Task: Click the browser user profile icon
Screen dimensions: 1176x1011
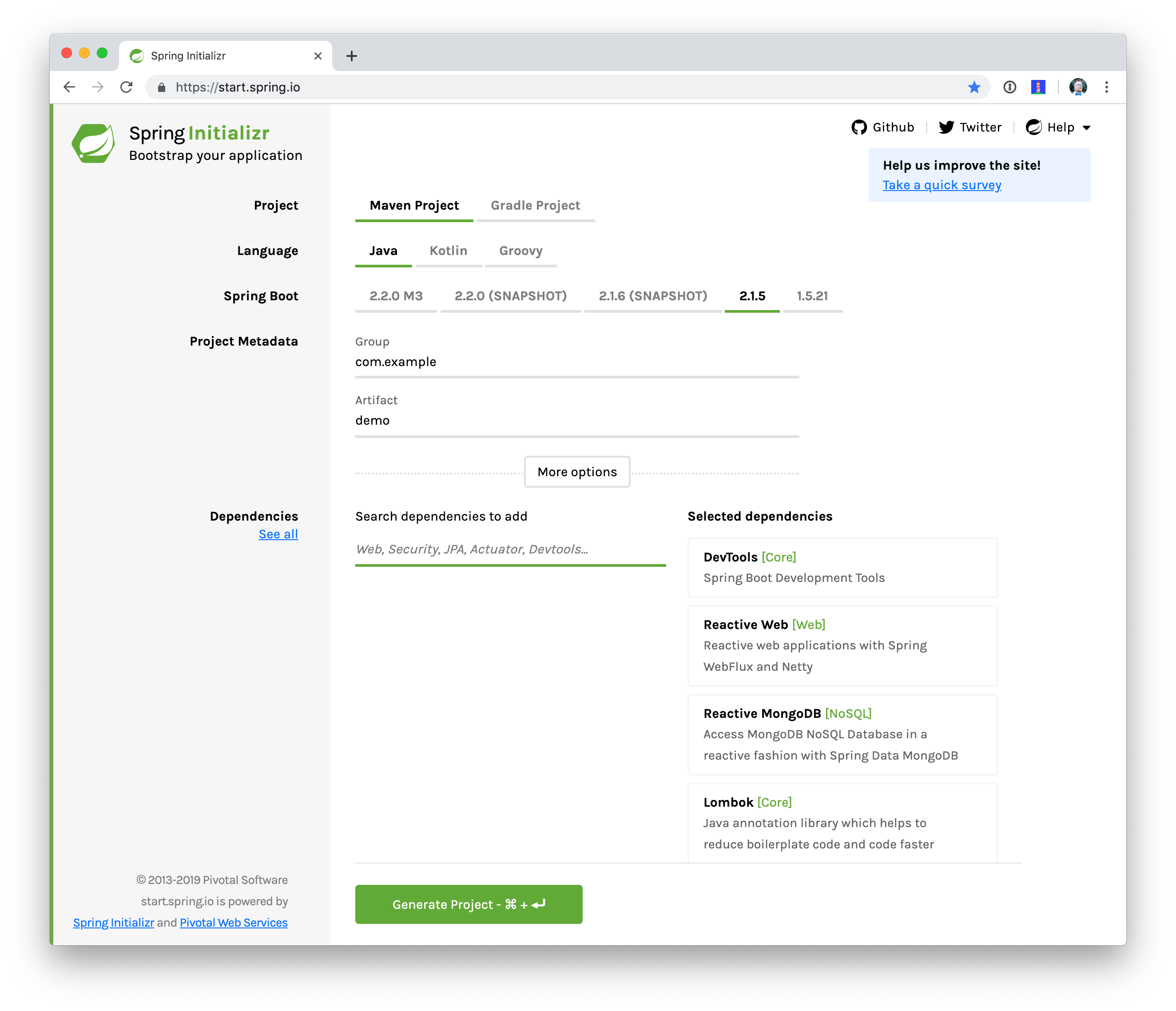Action: pos(1080,87)
